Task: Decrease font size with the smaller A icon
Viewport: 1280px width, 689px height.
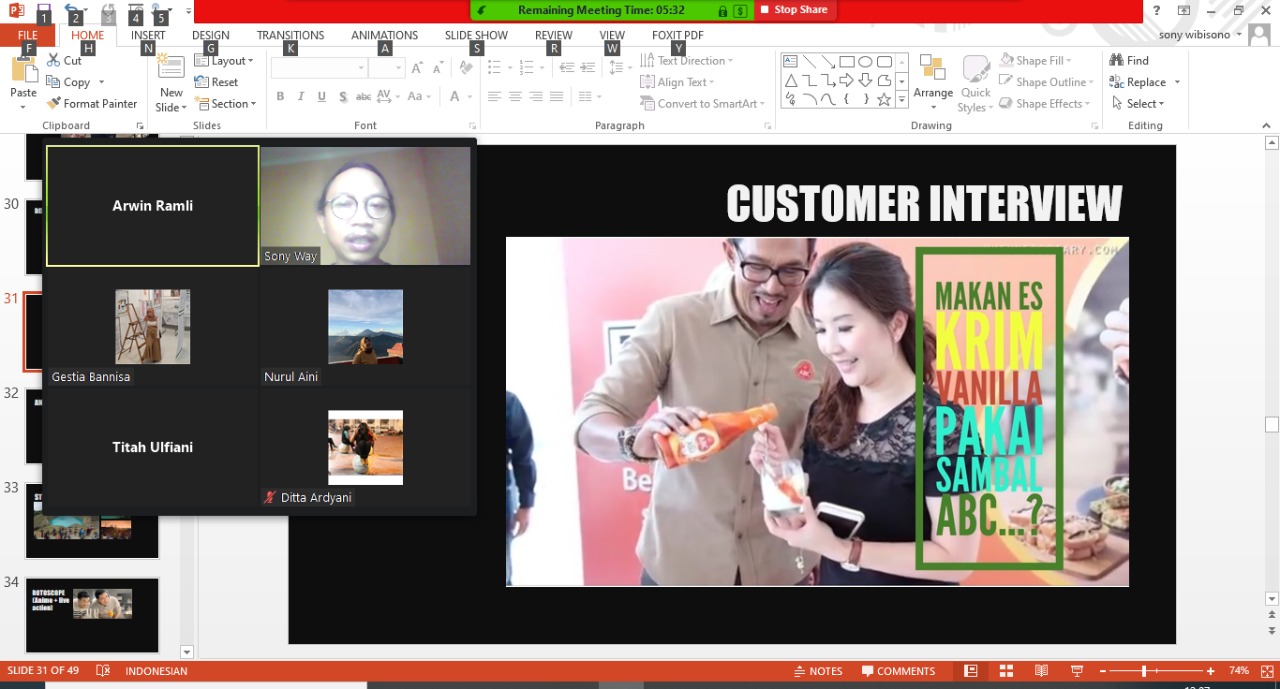Action: coord(438,68)
